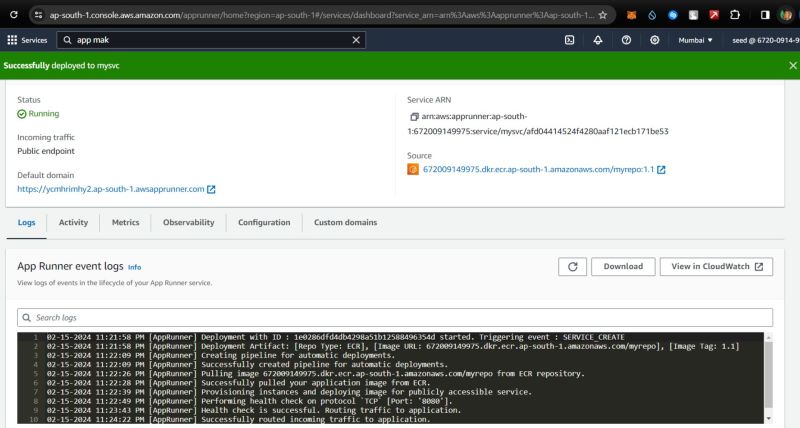Switch to the Activity tab
The image size is (800, 428).
pos(73,222)
